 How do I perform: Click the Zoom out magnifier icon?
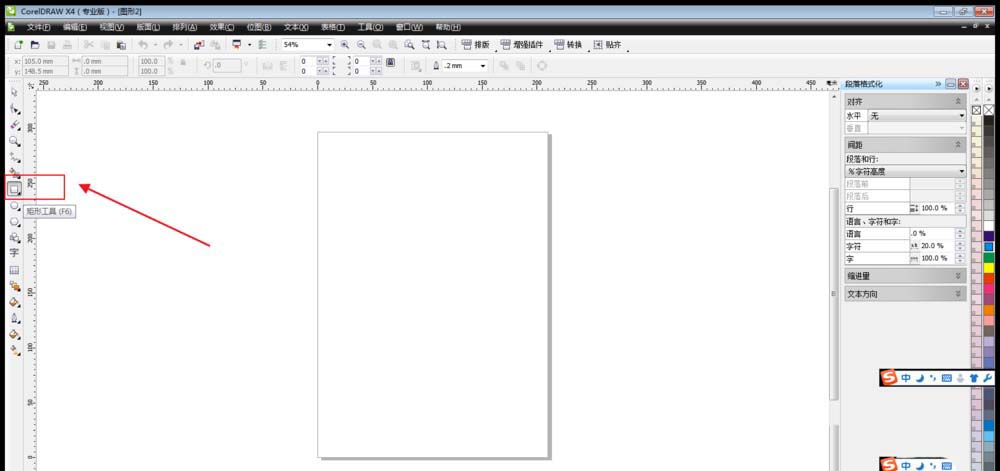pos(361,45)
